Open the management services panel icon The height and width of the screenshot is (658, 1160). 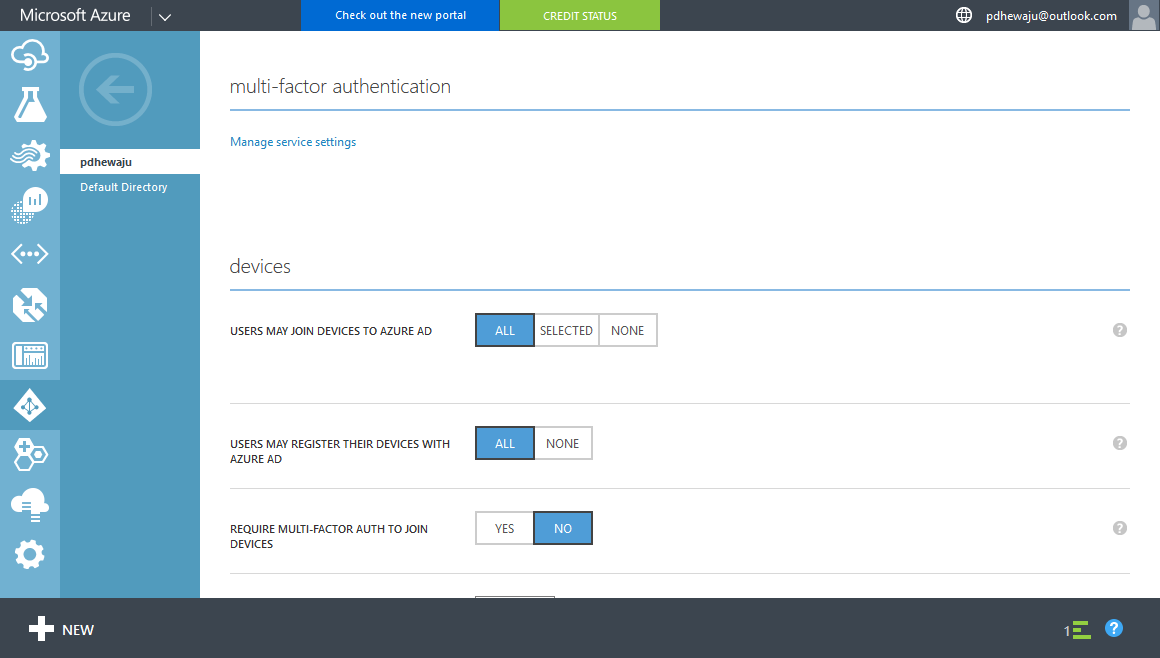(30, 355)
